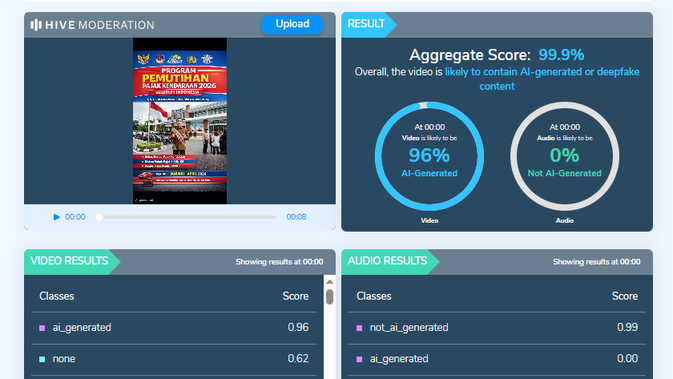Image resolution: width=673 pixels, height=379 pixels.
Task: Select the audio 'ai_generated' class label
Action: pos(399,359)
